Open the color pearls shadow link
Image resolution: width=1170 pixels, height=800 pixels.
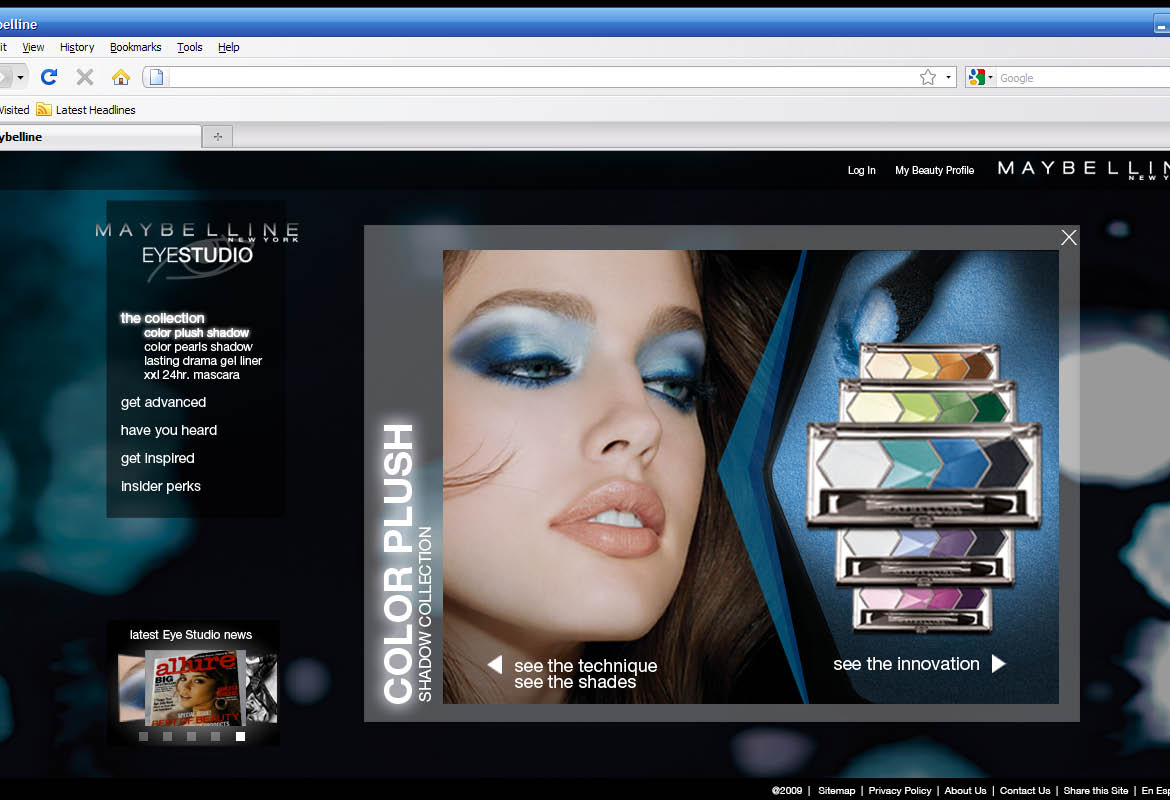coord(198,347)
